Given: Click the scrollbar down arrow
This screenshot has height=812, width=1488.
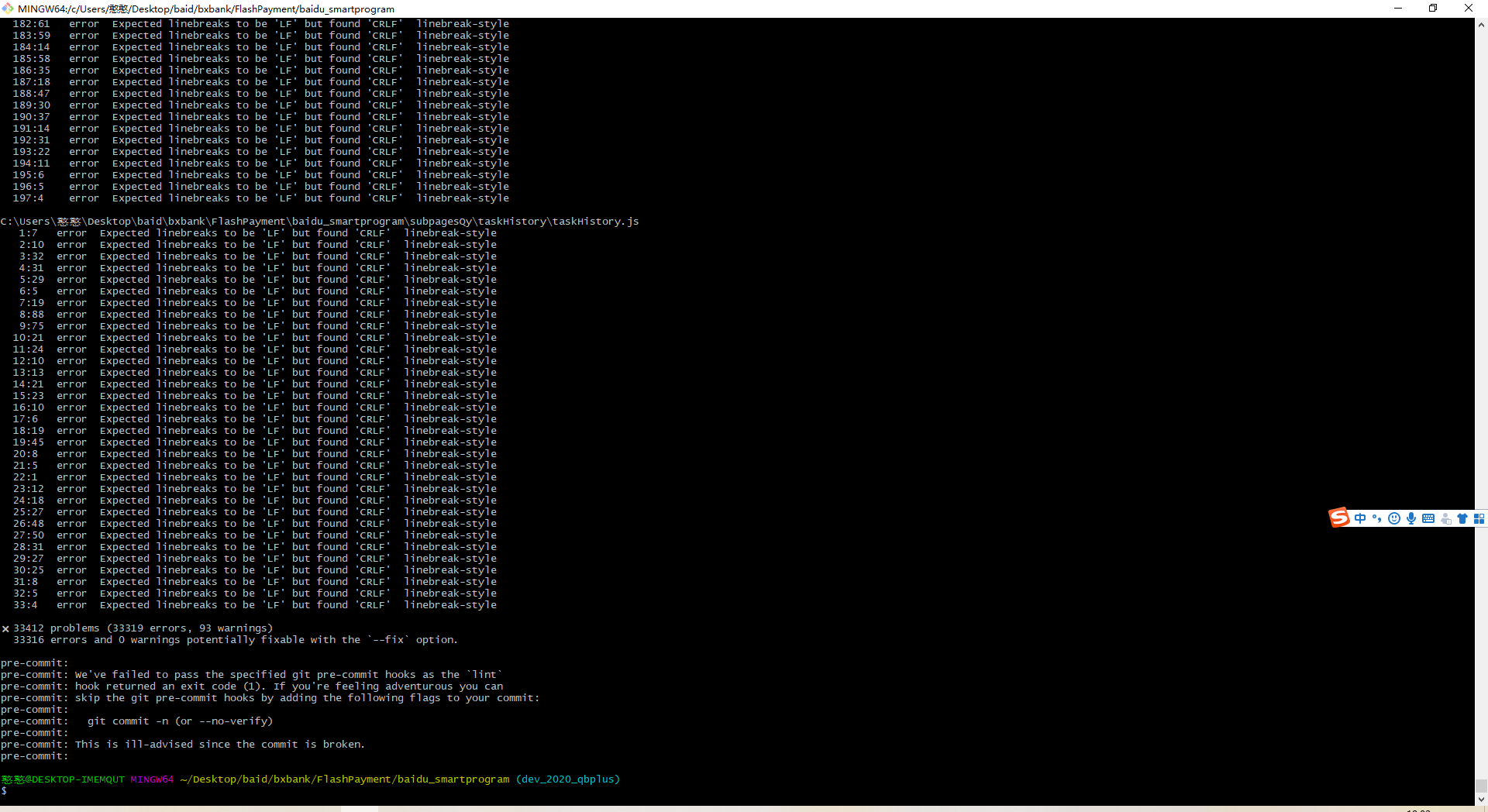Looking at the screenshot, I should click(1481, 799).
